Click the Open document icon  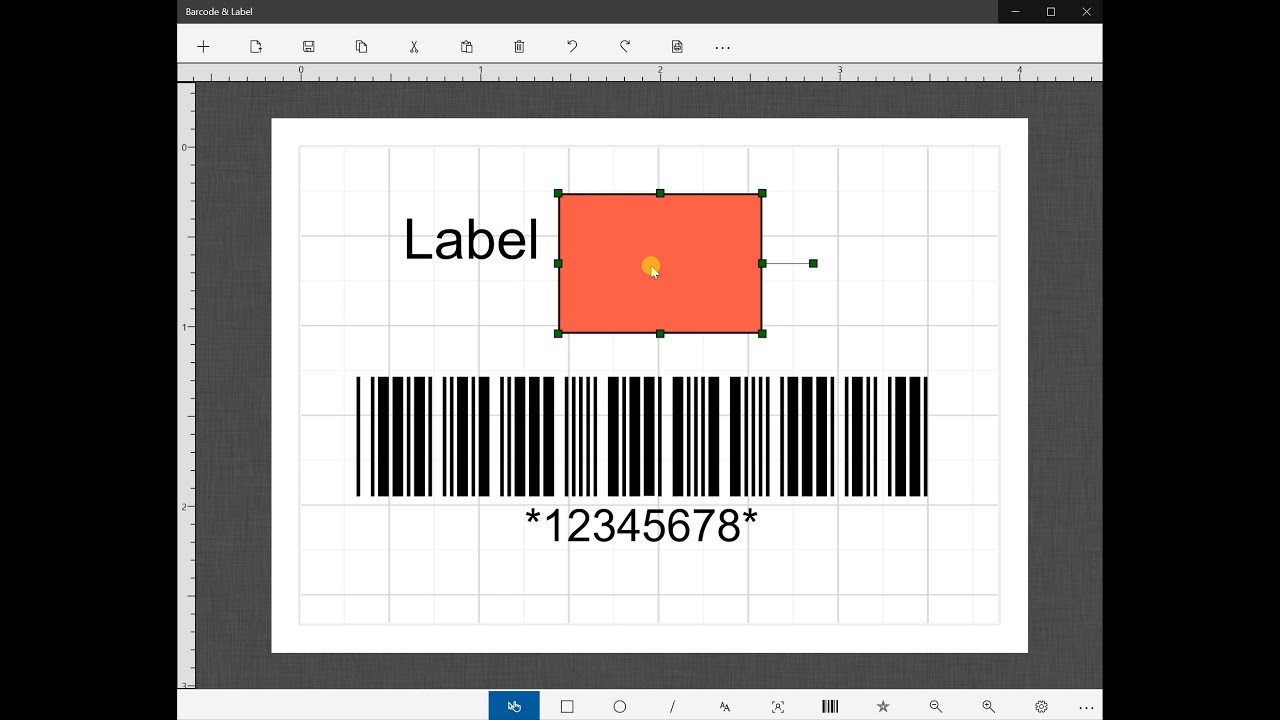tap(256, 47)
